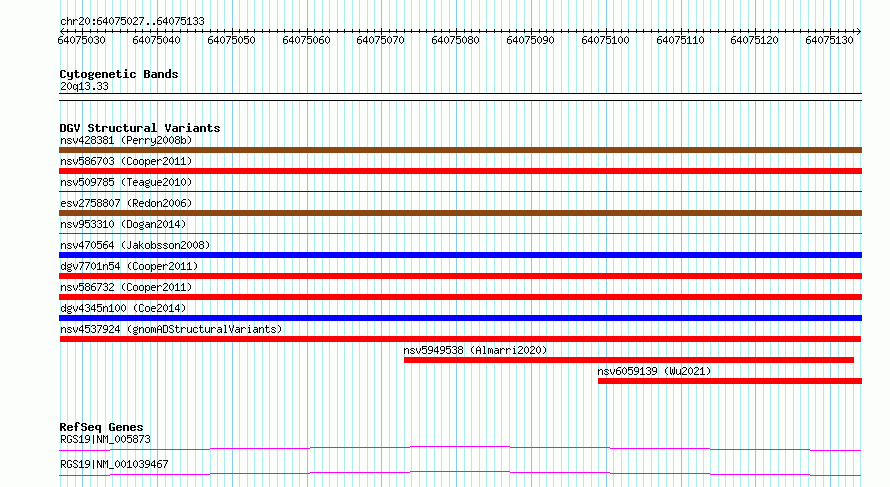Image resolution: width=890 pixels, height=487 pixels.
Task: Select the nsv586732 red variant bar
Action: (460, 297)
